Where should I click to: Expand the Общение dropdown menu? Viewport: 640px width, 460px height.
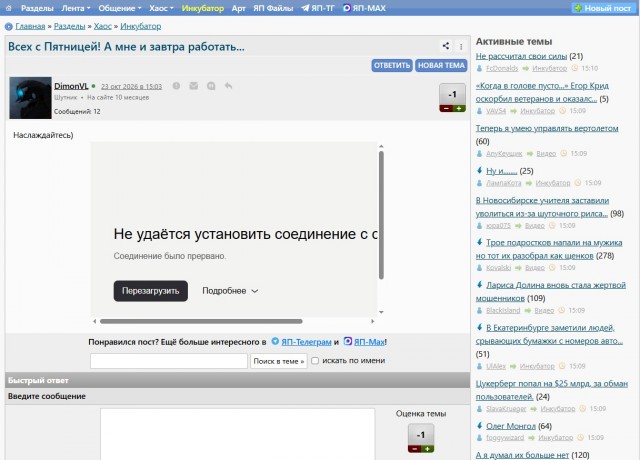coord(120,8)
